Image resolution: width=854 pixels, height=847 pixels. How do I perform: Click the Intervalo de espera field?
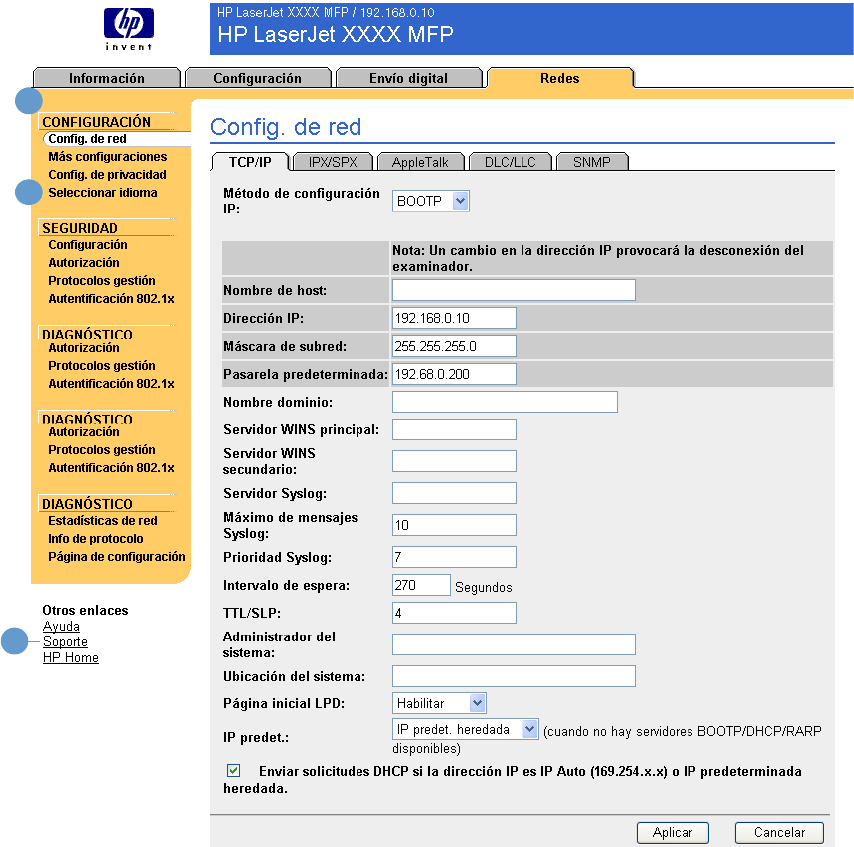click(421, 585)
